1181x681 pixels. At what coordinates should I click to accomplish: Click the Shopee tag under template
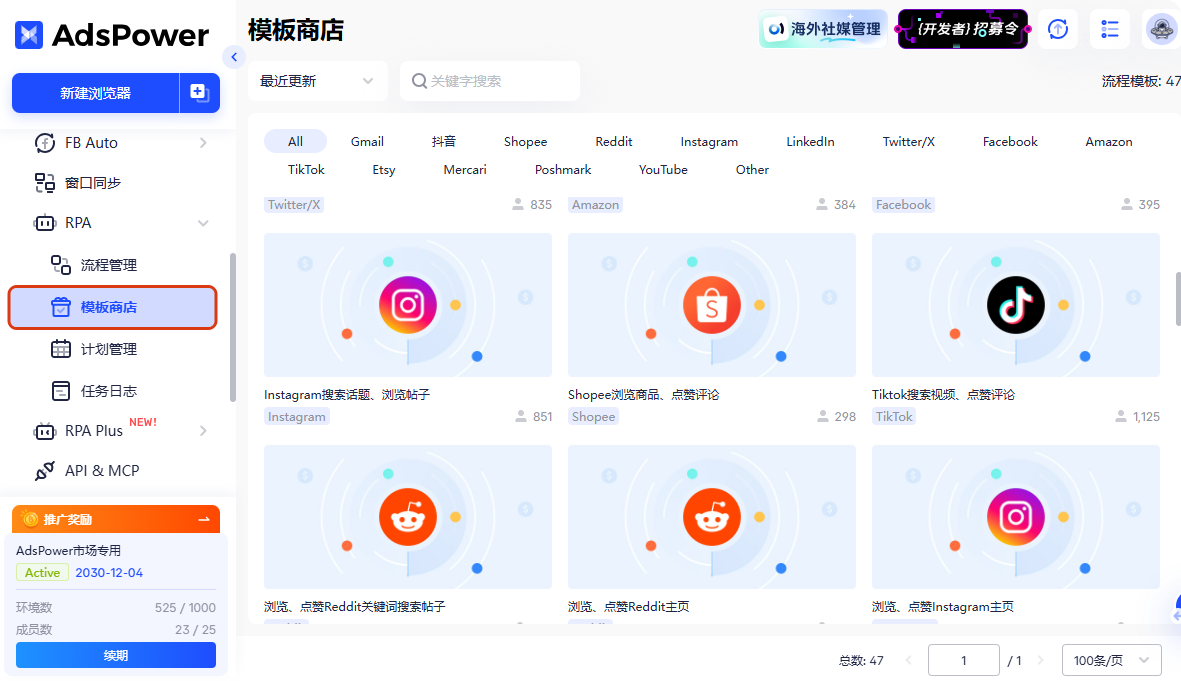593,417
